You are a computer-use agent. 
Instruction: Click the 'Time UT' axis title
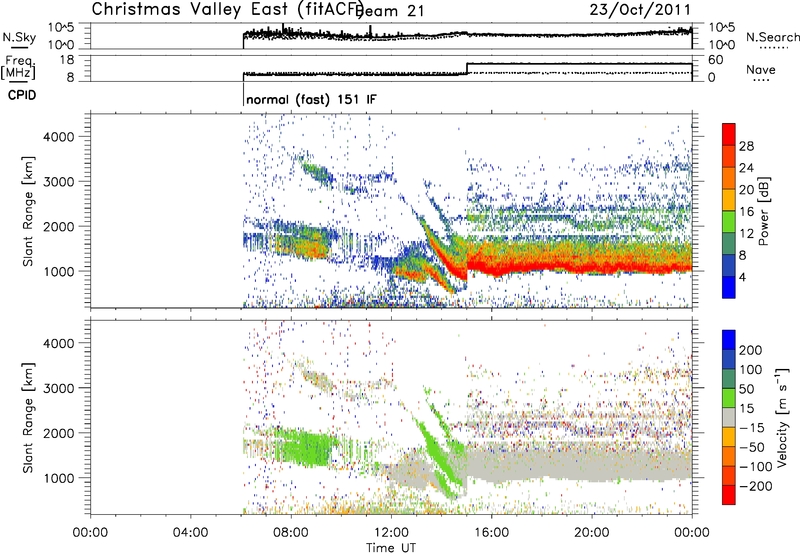point(391,547)
